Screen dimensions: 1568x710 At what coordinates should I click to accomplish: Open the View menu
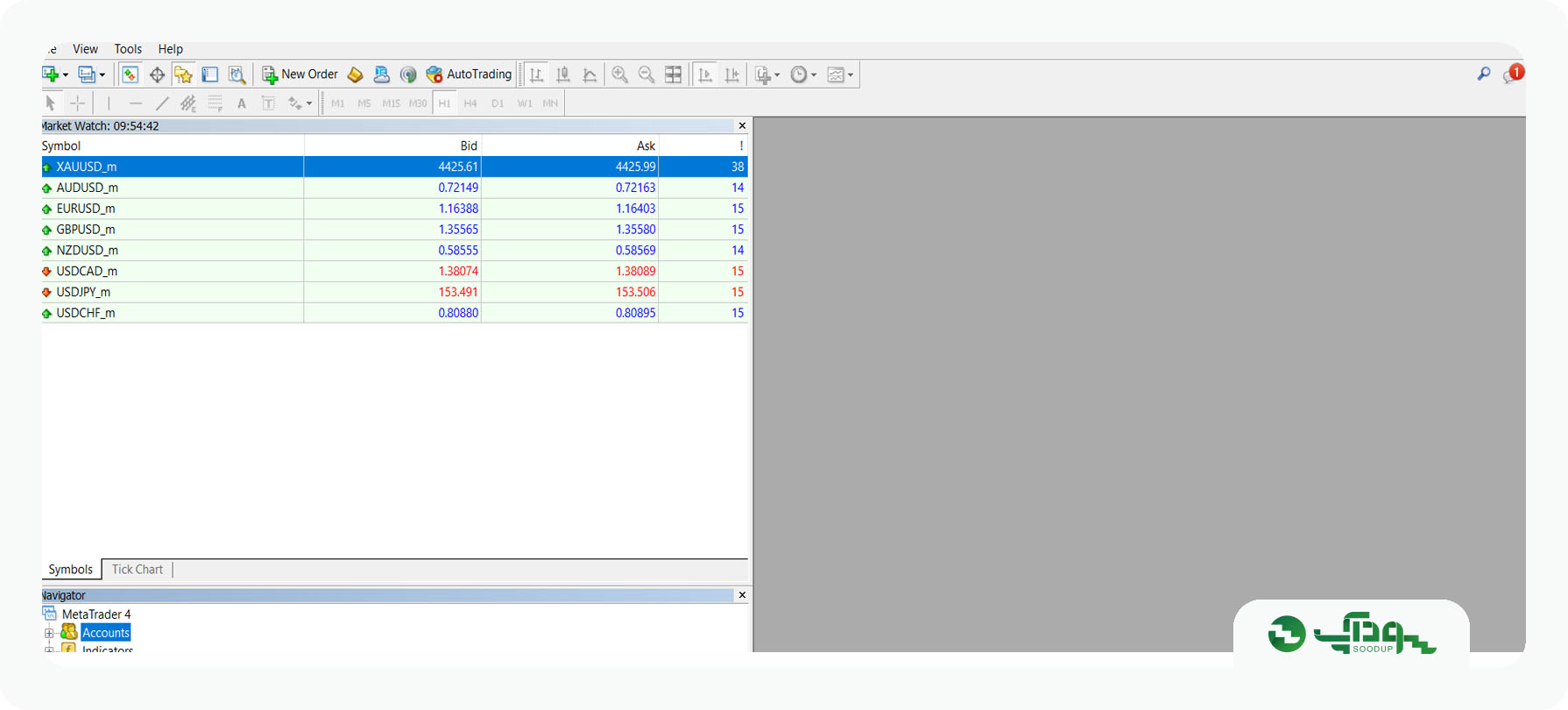click(x=85, y=49)
